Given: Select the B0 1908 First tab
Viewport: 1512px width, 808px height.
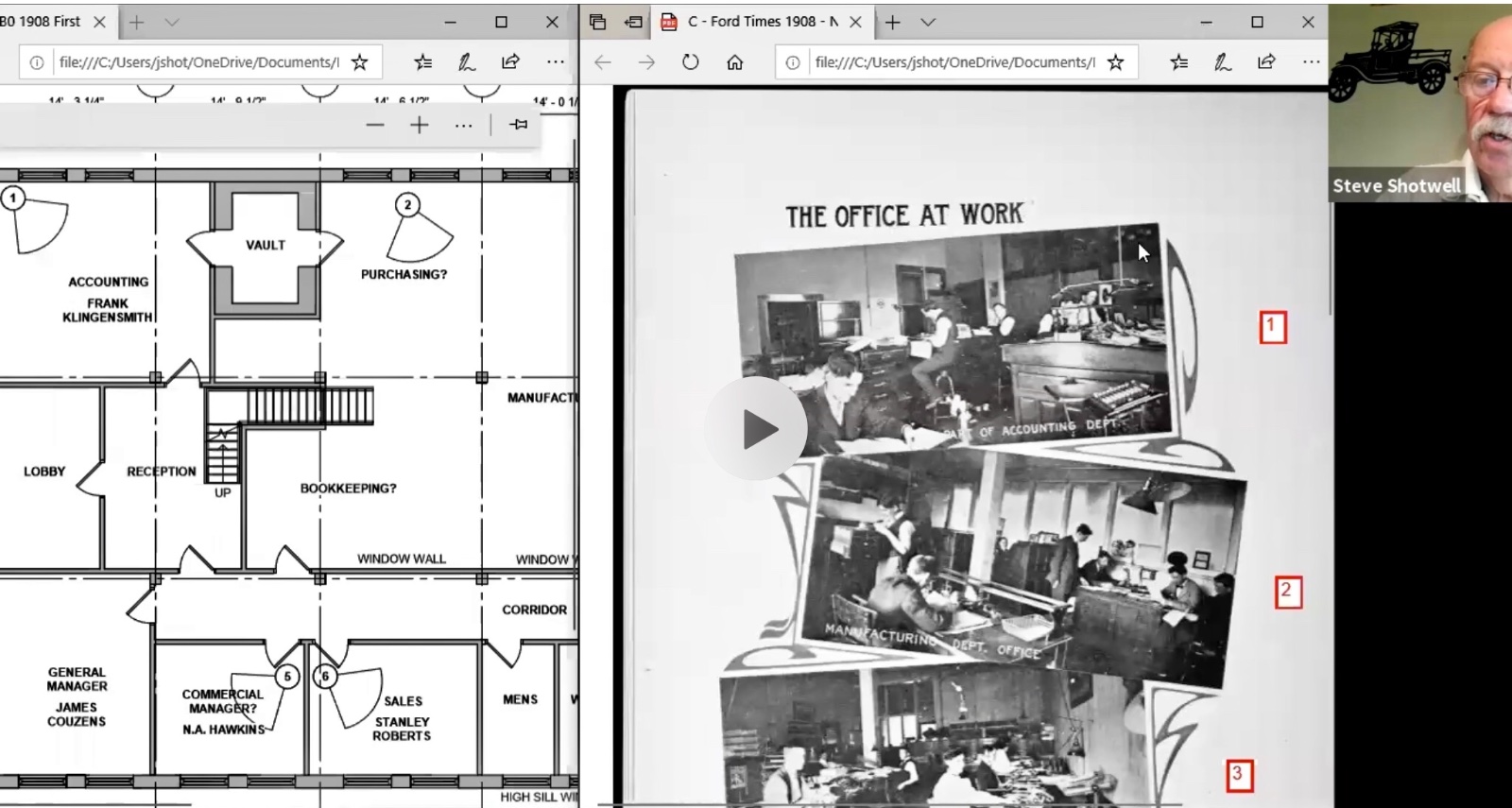Looking at the screenshot, I should [43, 22].
